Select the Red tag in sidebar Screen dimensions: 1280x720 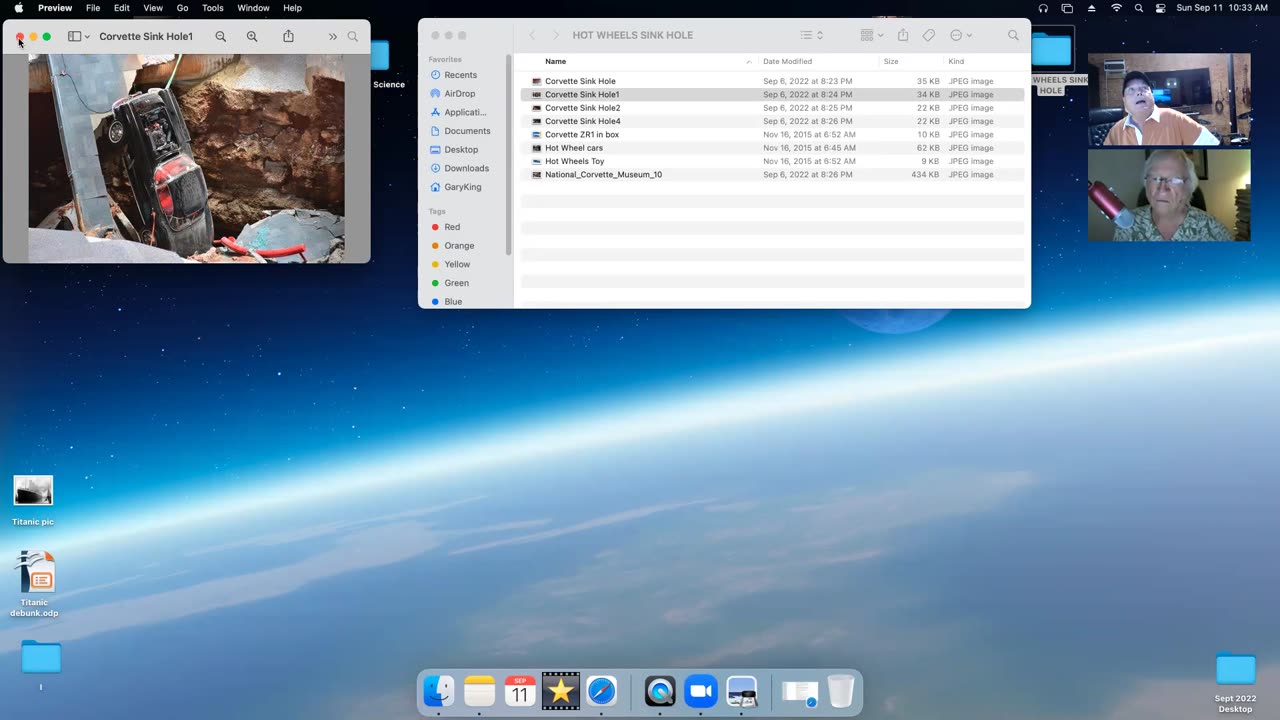tap(451, 227)
